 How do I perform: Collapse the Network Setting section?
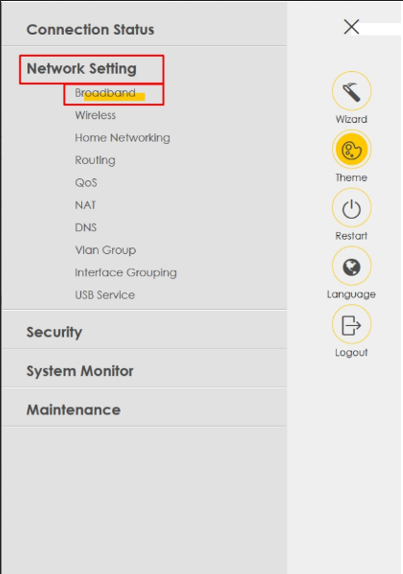pyautogui.click(x=82, y=68)
